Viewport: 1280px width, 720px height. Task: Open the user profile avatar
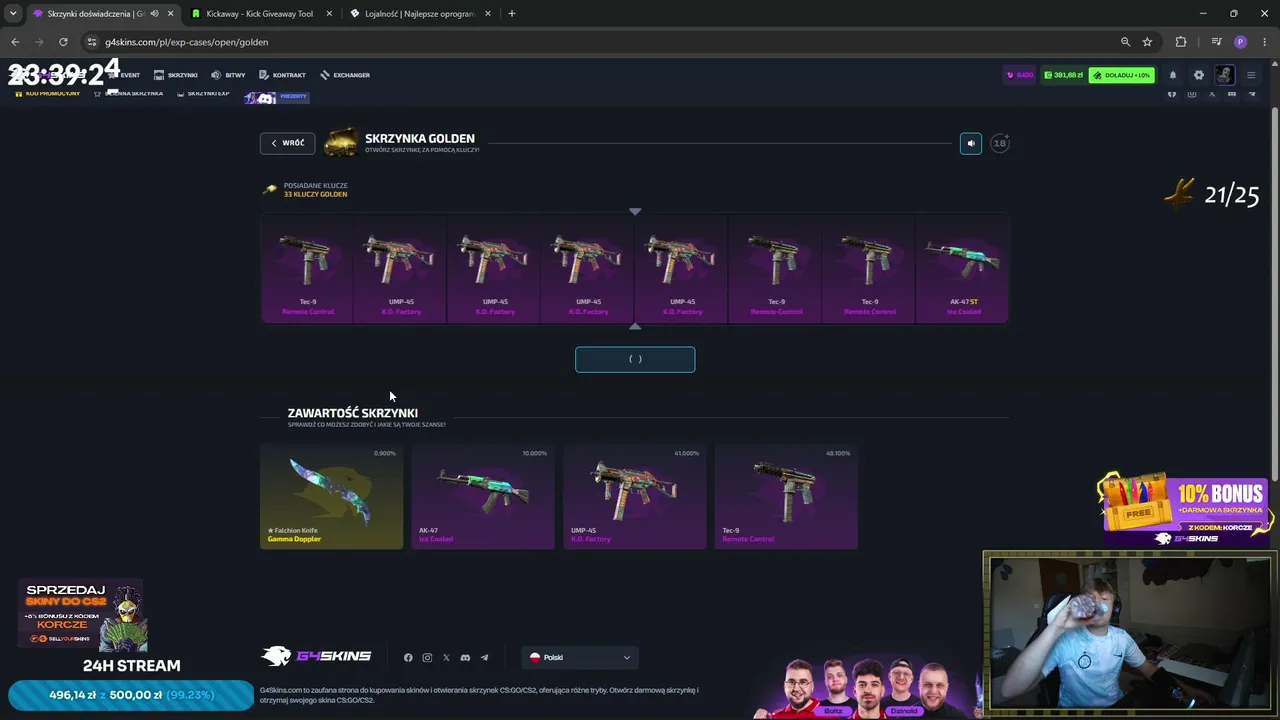(x=1225, y=75)
